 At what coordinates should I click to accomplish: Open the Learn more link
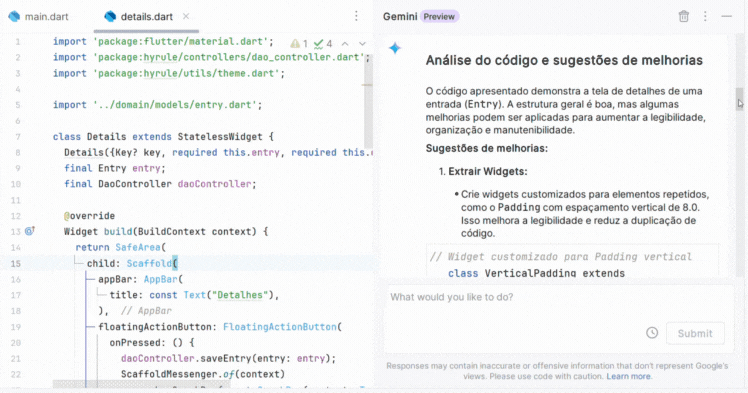628,376
